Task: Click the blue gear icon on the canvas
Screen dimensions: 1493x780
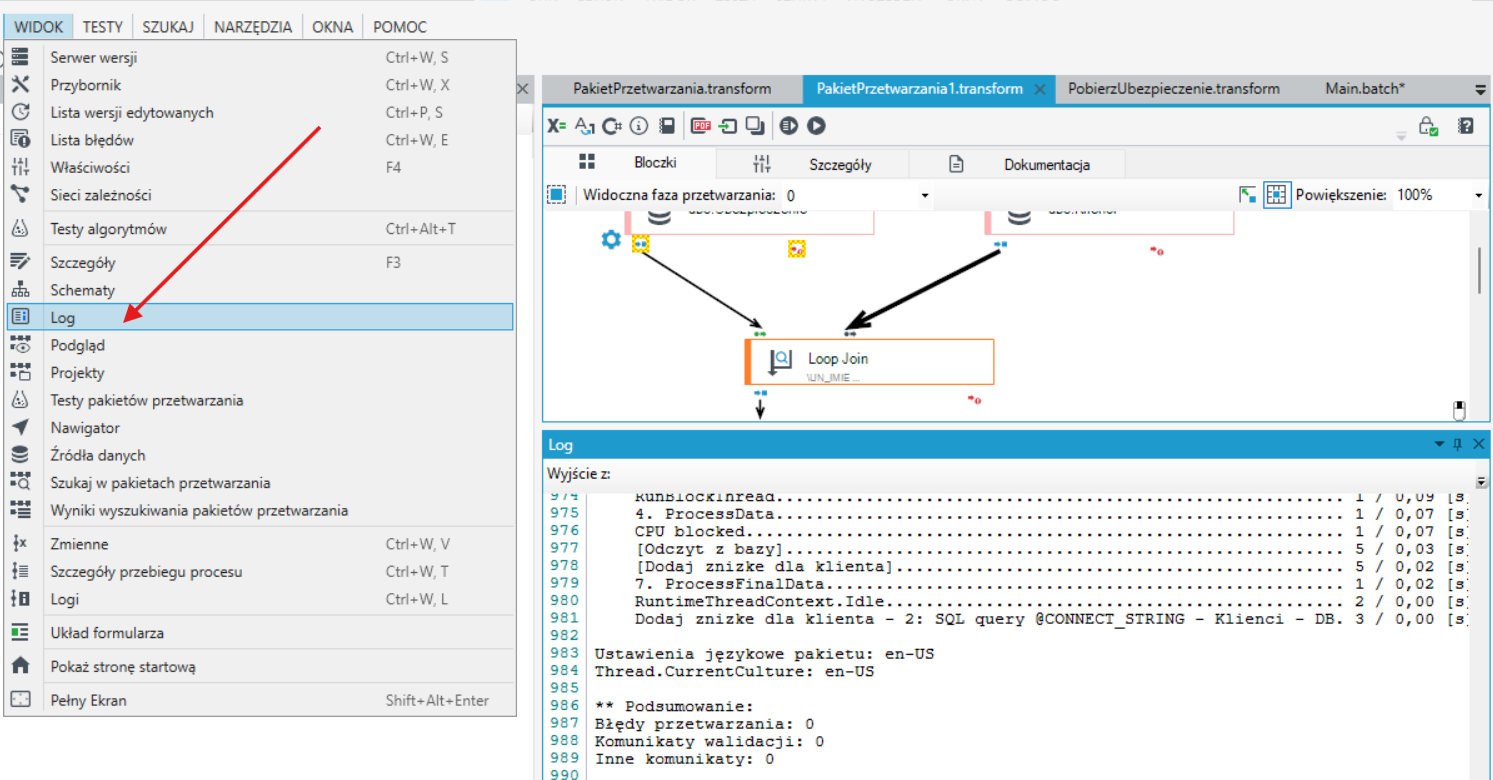Action: coord(610,240)
